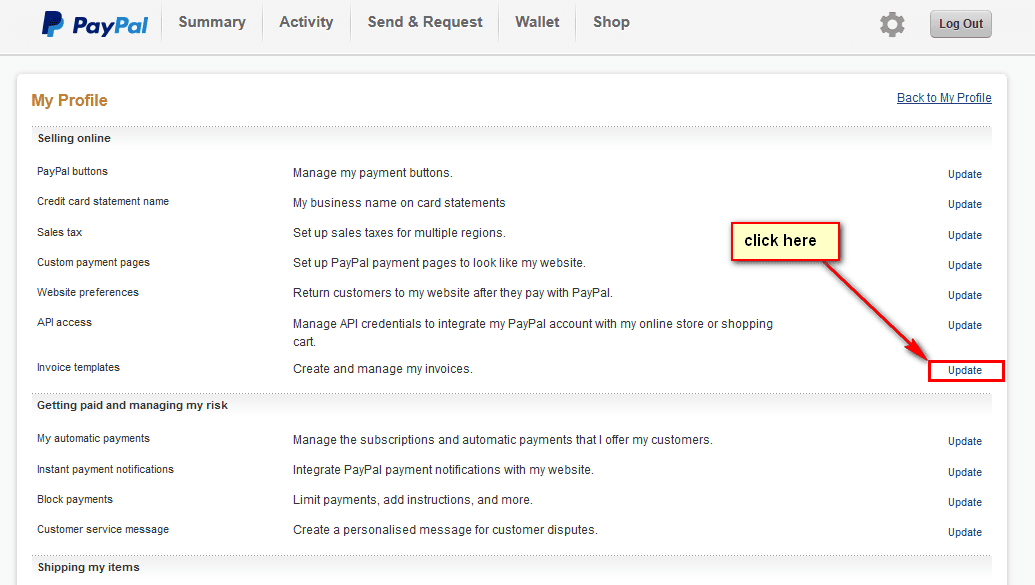
Task: Click Update next to Sales tax
Action: tap(965, 235)
